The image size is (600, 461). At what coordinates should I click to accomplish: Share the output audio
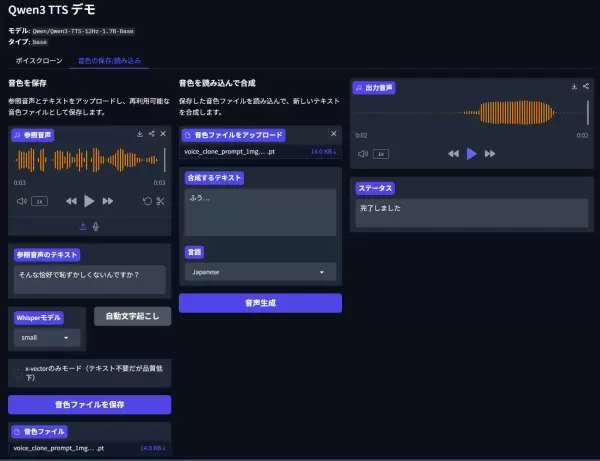[586, 86]
